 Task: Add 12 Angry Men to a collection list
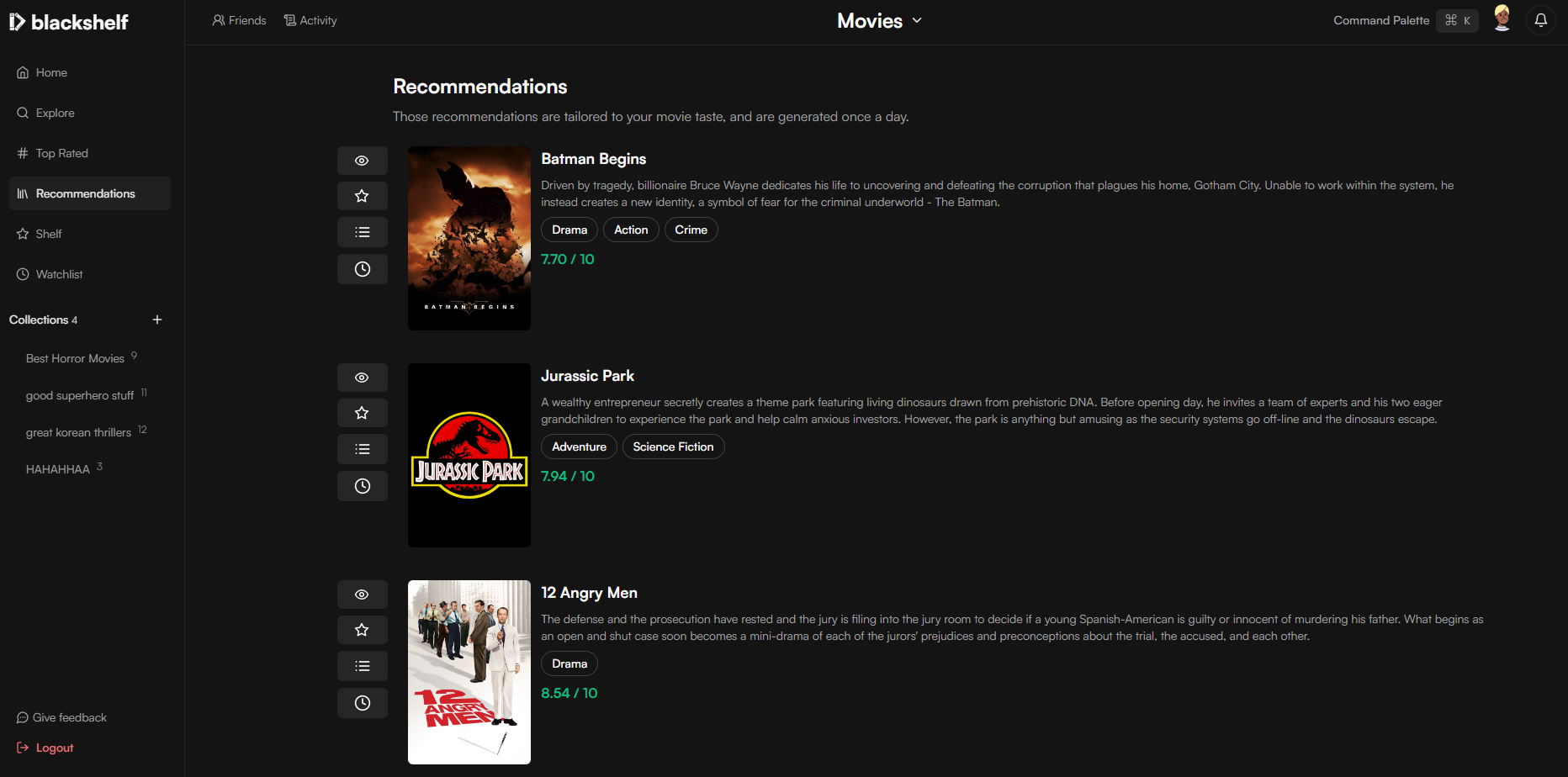pyautogui.click(x=362, y=666)
